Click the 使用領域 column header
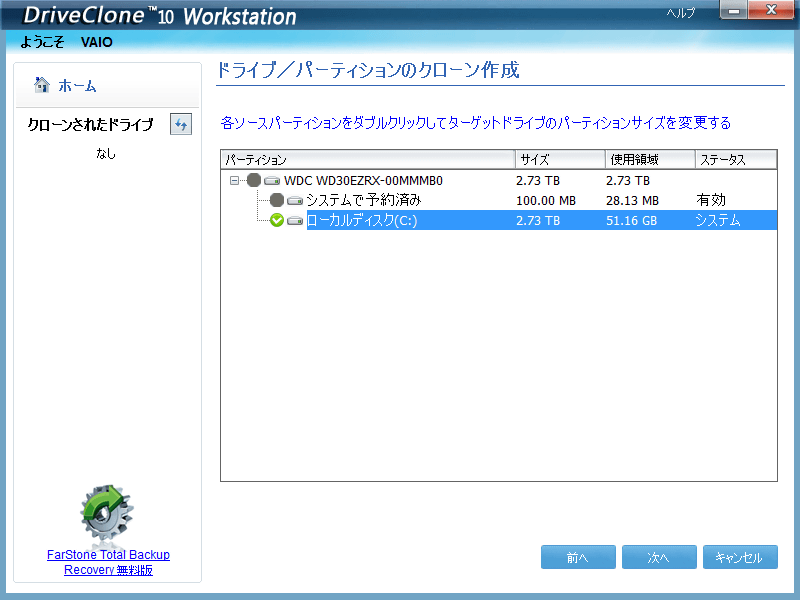Image resolution: width=800 pixels, height=600 pixels. (651, 160)
